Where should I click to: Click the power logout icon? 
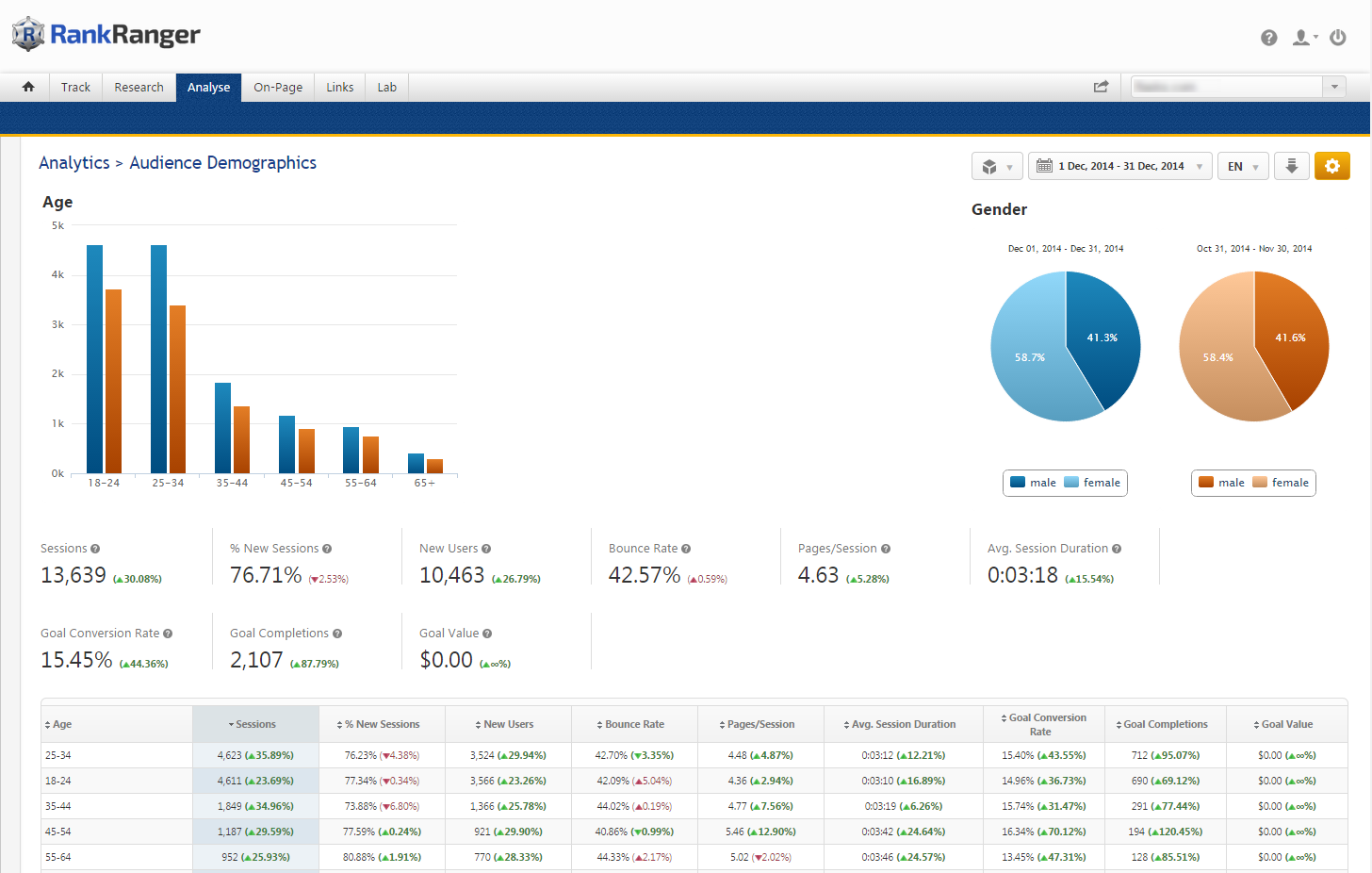1337,38
